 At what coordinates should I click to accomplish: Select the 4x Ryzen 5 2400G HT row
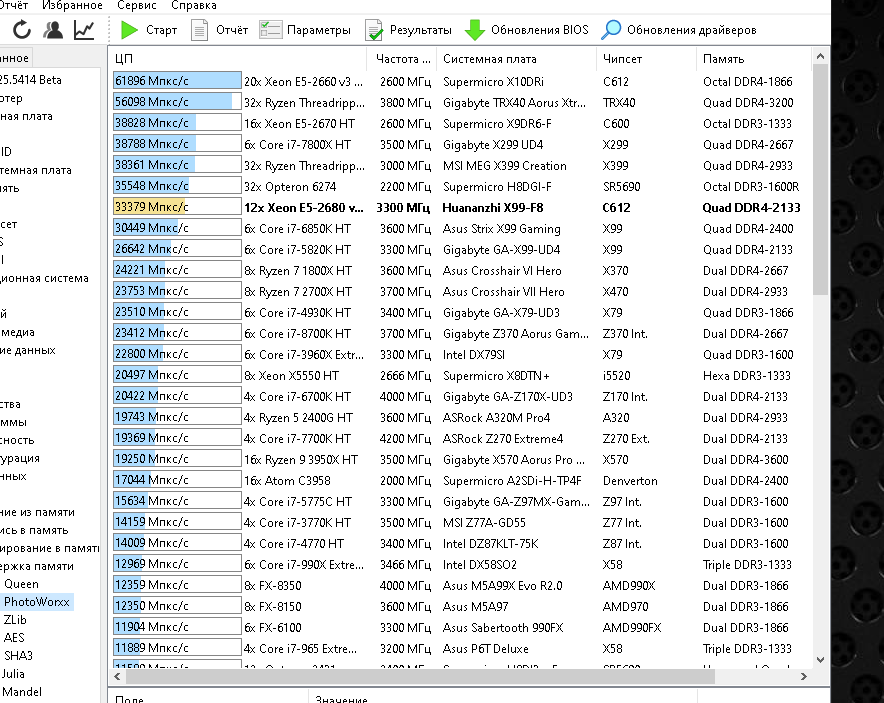(x=459, y=418)
